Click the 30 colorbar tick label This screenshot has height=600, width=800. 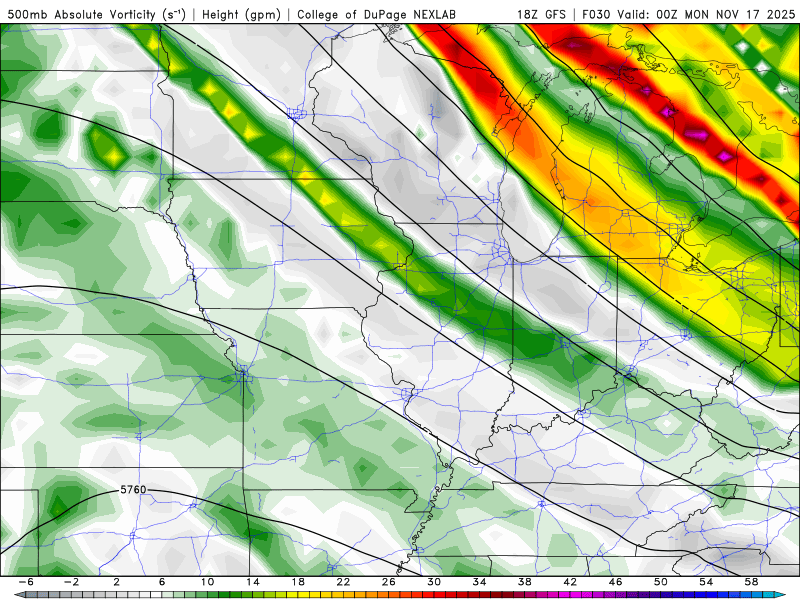point(434,582)
